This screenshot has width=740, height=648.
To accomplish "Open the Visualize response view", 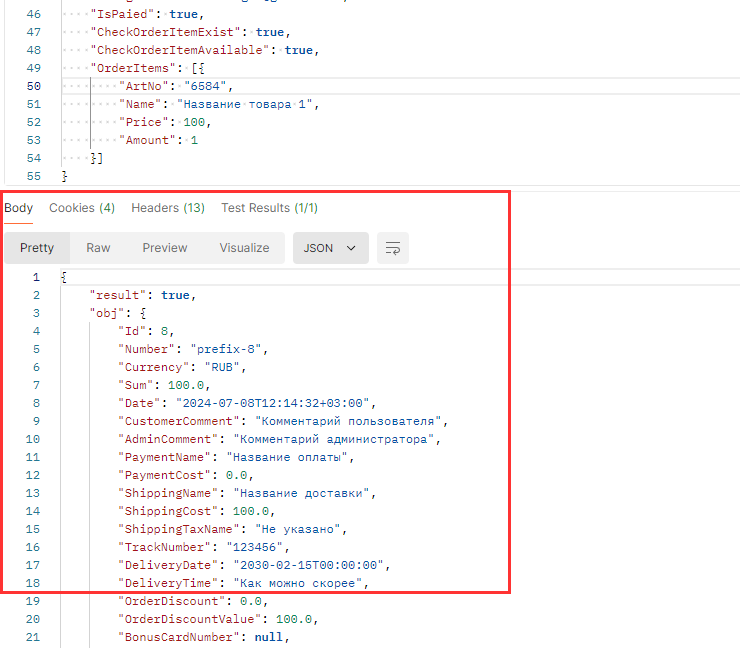I will coord(245,248).
